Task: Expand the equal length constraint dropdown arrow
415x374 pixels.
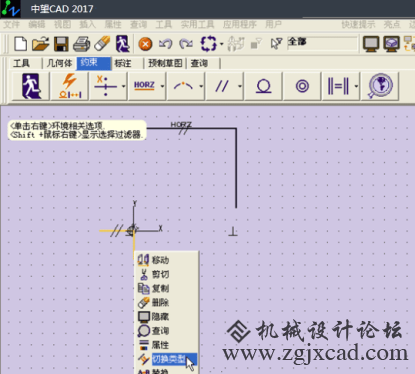Action: [x=356, y=86]
